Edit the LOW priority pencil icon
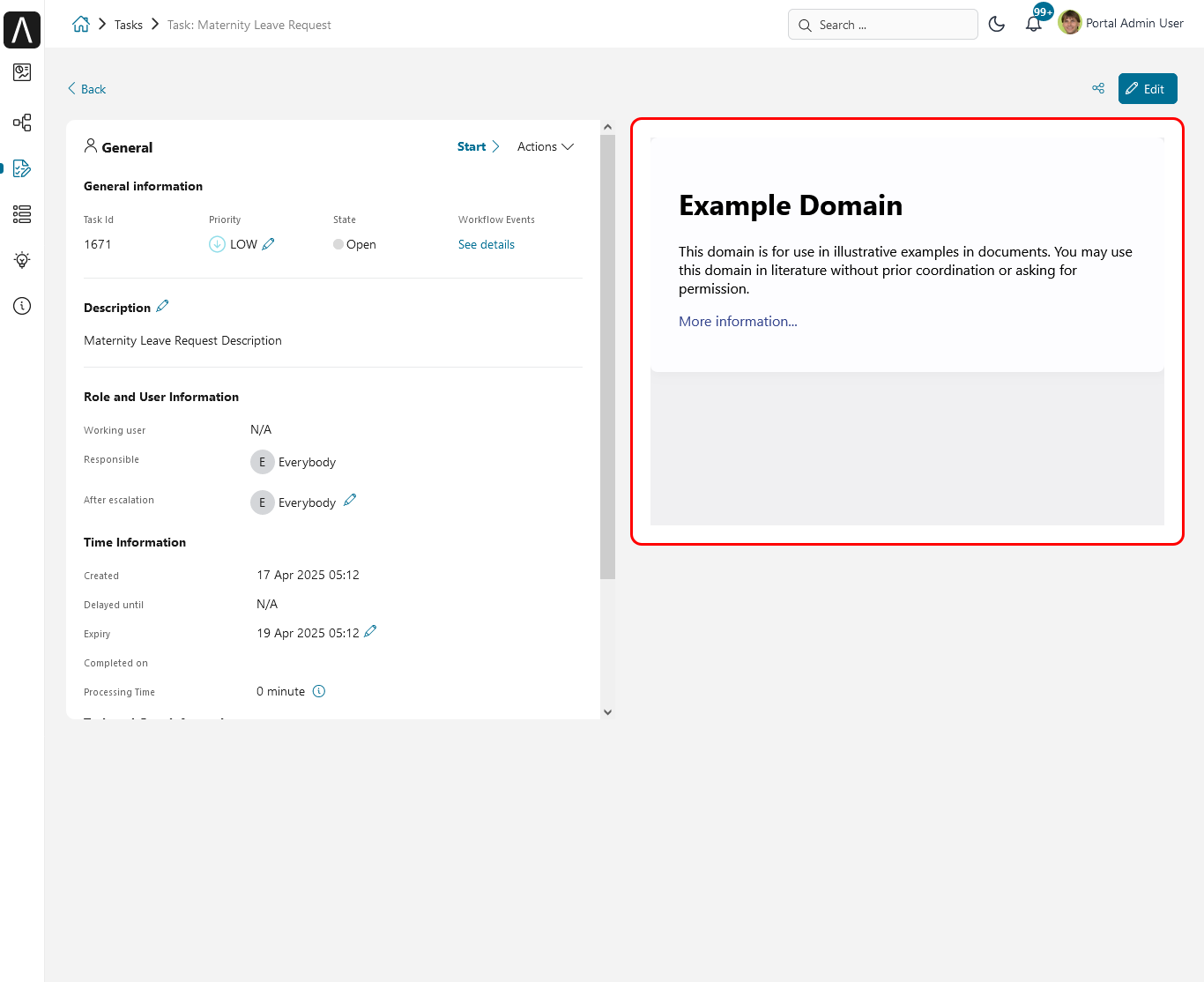The width and height of the screenshot is (1204, 982). [x=269, y=244]
